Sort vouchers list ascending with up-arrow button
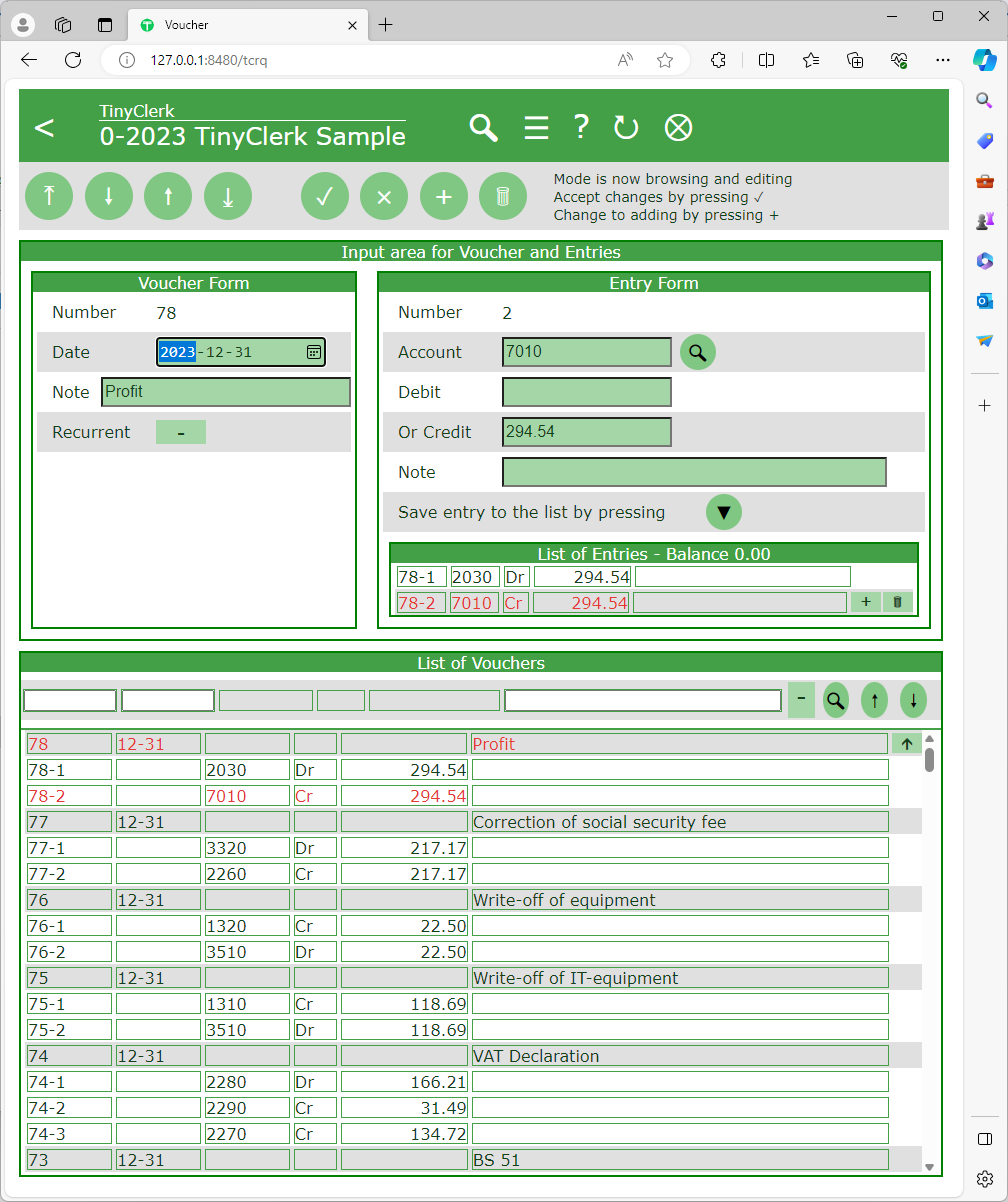The width and height of the screenshot is (1008, 1202). (x=874, y=700)
